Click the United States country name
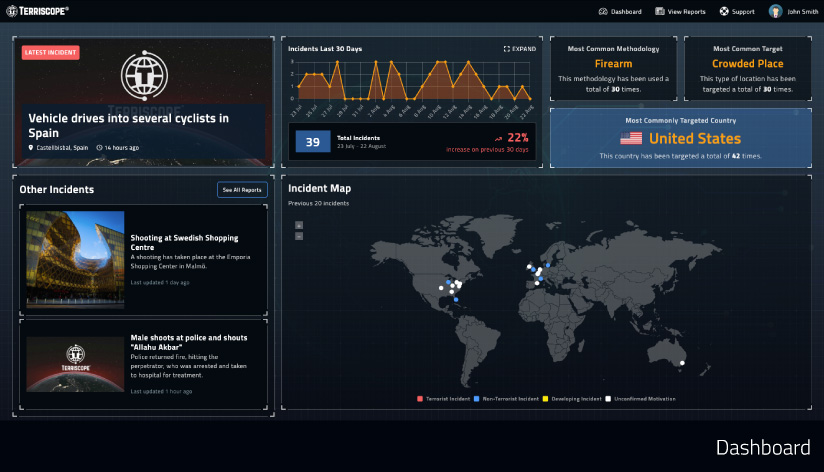This screenshot has height=472, width=824. pos(695,138)
